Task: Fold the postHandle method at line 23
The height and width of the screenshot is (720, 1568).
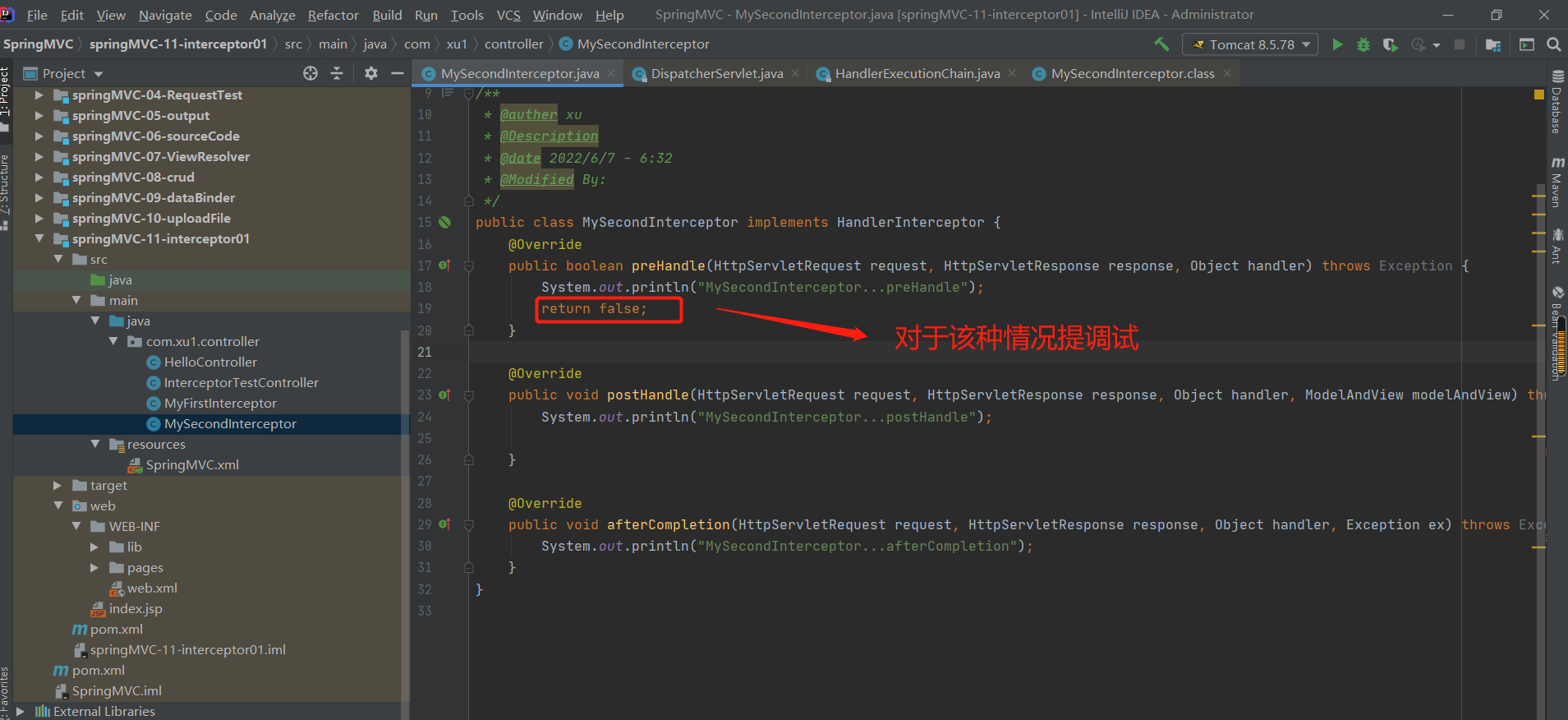Action: click(469, 395)
